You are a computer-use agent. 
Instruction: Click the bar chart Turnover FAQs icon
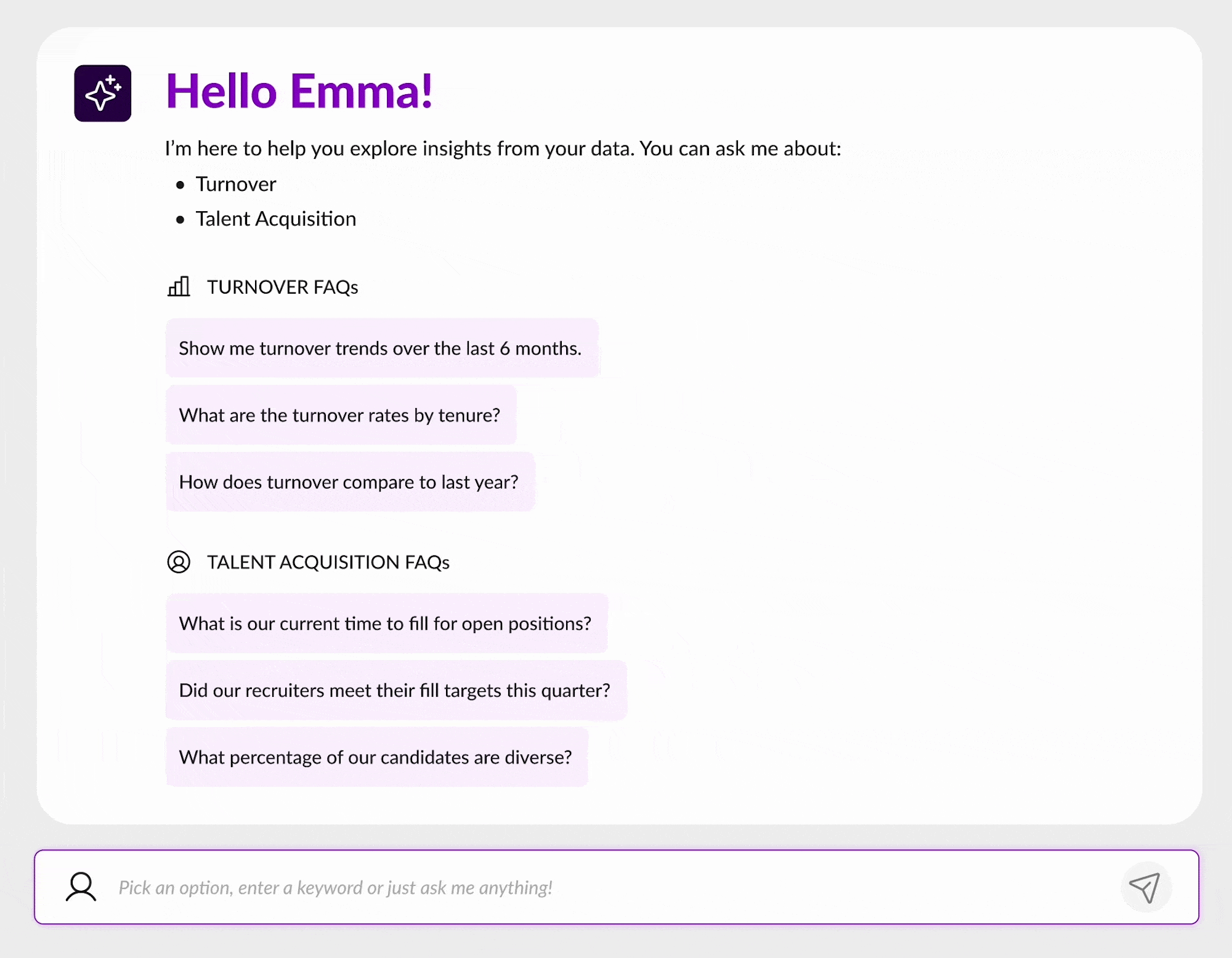[x=179, y=286]
